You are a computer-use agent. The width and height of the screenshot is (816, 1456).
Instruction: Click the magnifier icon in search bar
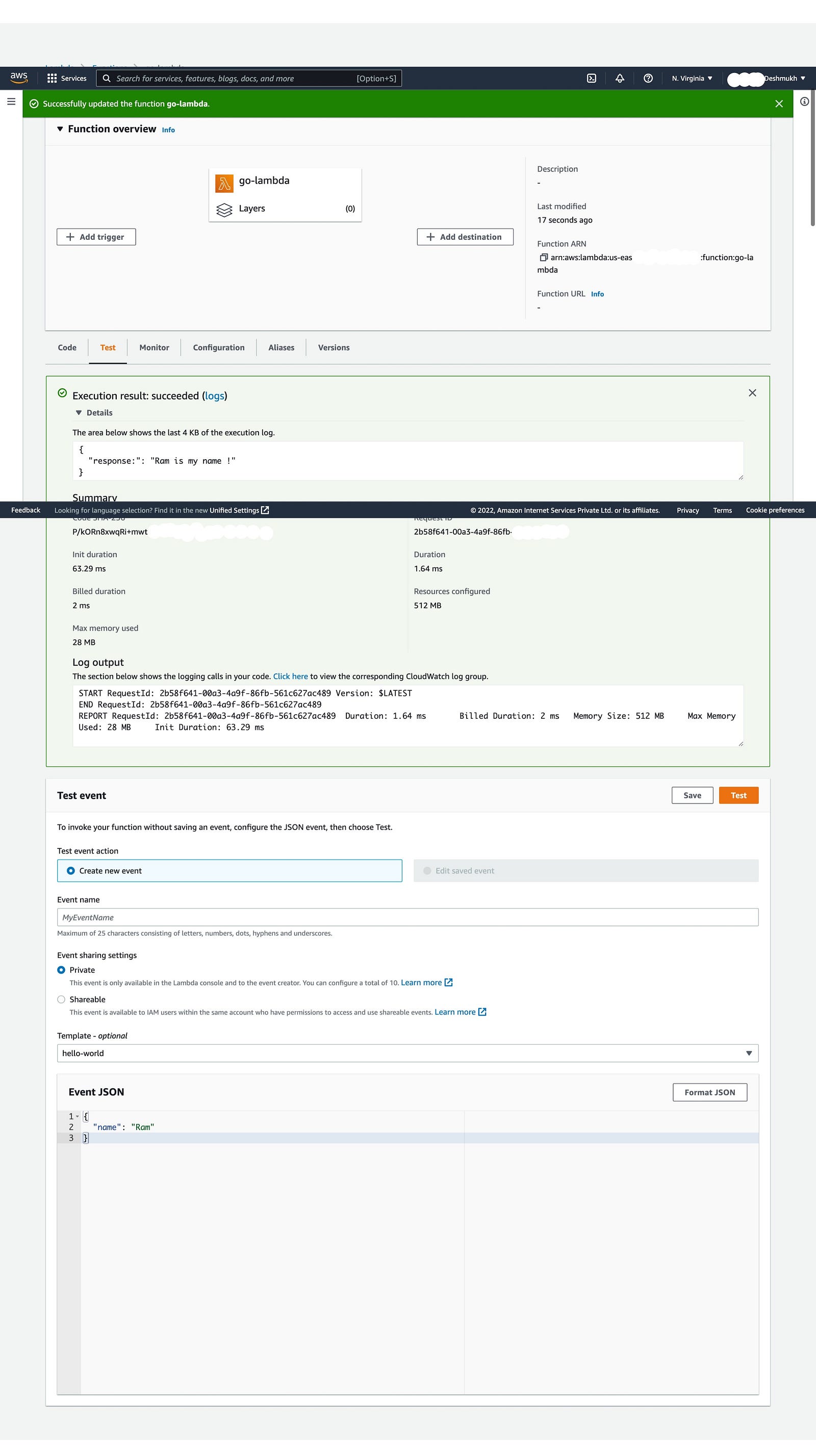click(106, 79)
